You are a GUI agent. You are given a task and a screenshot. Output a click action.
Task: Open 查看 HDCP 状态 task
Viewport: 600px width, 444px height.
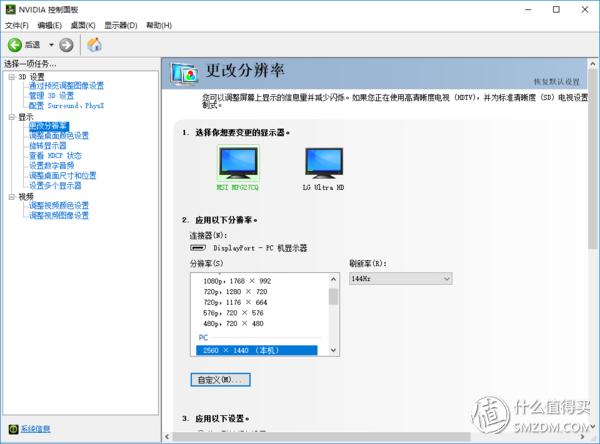click(x=55, y=155)
